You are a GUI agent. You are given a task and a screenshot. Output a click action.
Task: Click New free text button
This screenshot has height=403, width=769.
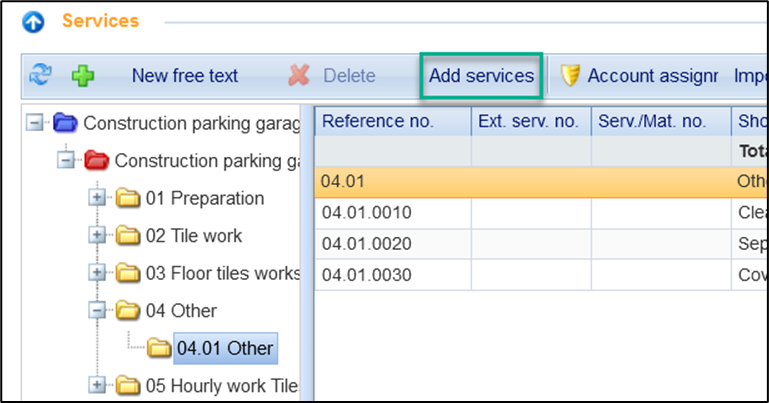(x=185, y=75)
